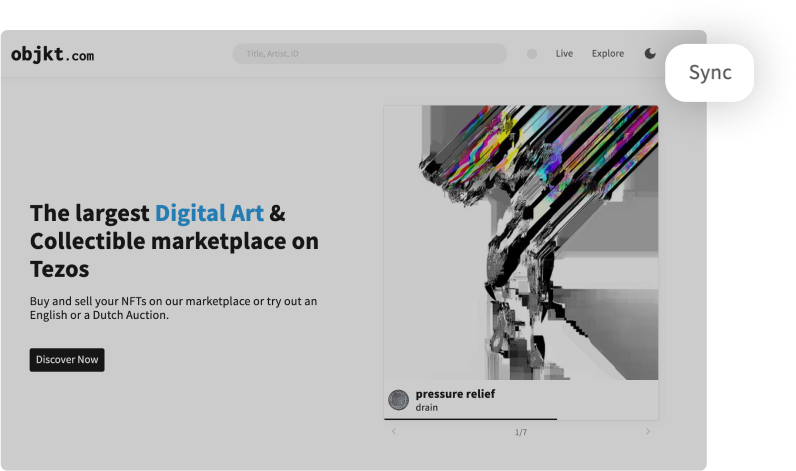Open the pressure relief artwork image
The width and height of the screenshot is (796, 471).
click(x=521, y=243)
